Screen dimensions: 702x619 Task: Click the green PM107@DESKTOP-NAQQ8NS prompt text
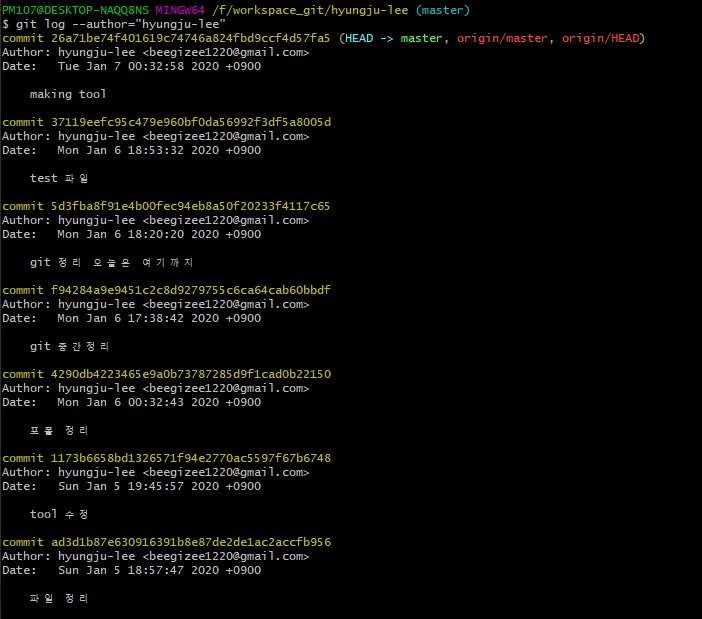pos(76,9)
